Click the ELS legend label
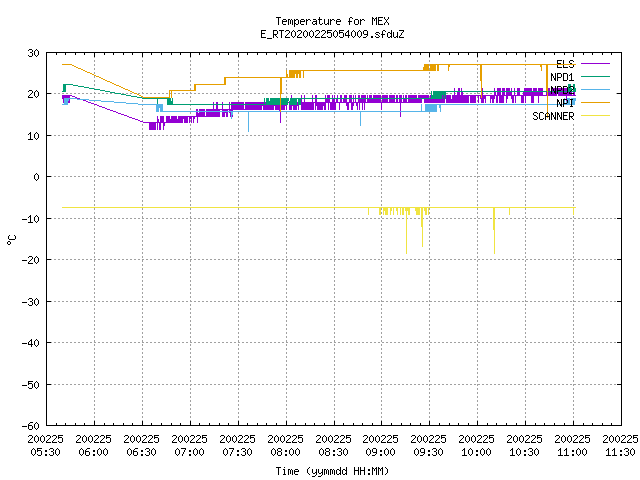This screenshot has height=480, width=640. [x=565, y=64]
